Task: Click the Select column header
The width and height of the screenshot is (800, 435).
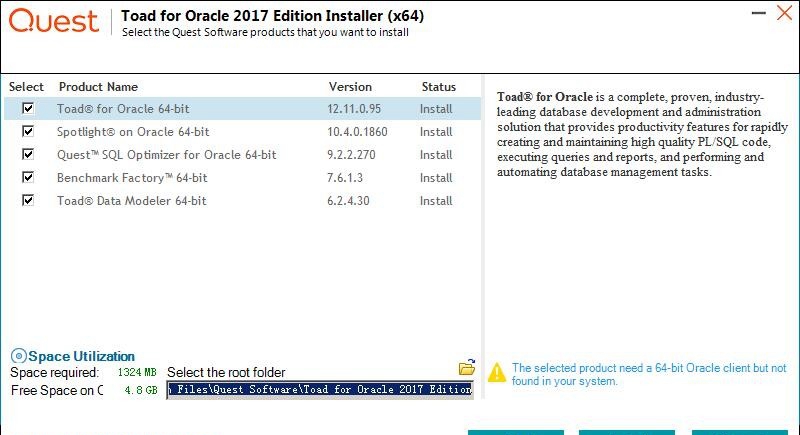Action: 27,87
